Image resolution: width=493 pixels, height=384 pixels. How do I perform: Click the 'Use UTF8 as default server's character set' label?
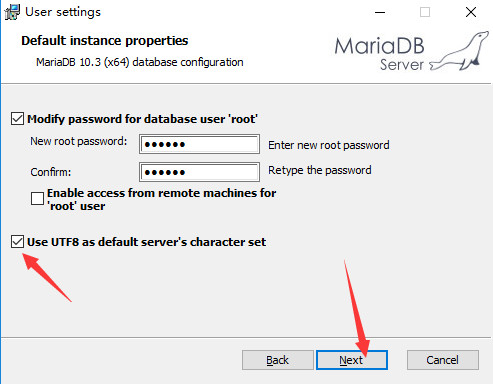point(146,242)
